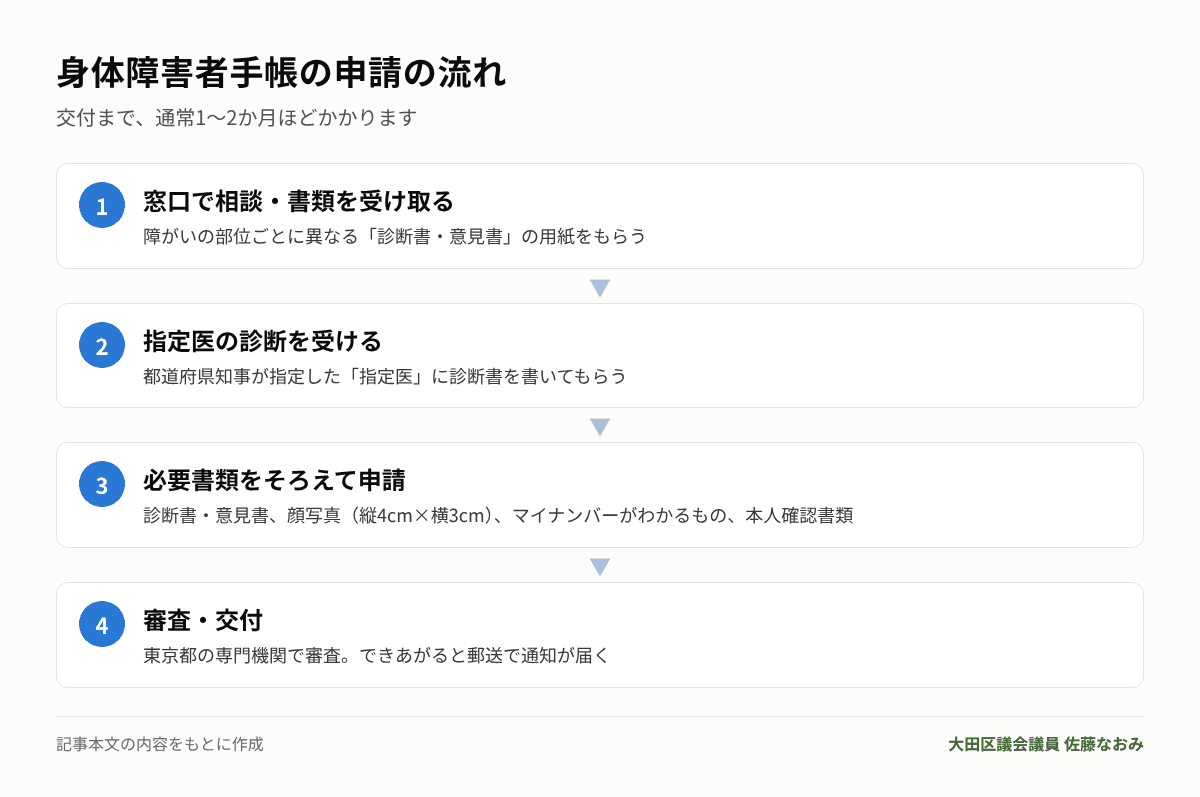The width and height of the screenshot is (1200, 797).
Task: Click the blue step 3 circle badge
Action: pos(102,485)
